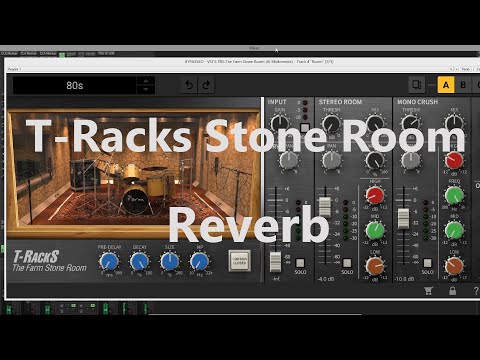Click the Input Gain knob
The height and width of the screenshot is (360, 480).
pos(280,123)
